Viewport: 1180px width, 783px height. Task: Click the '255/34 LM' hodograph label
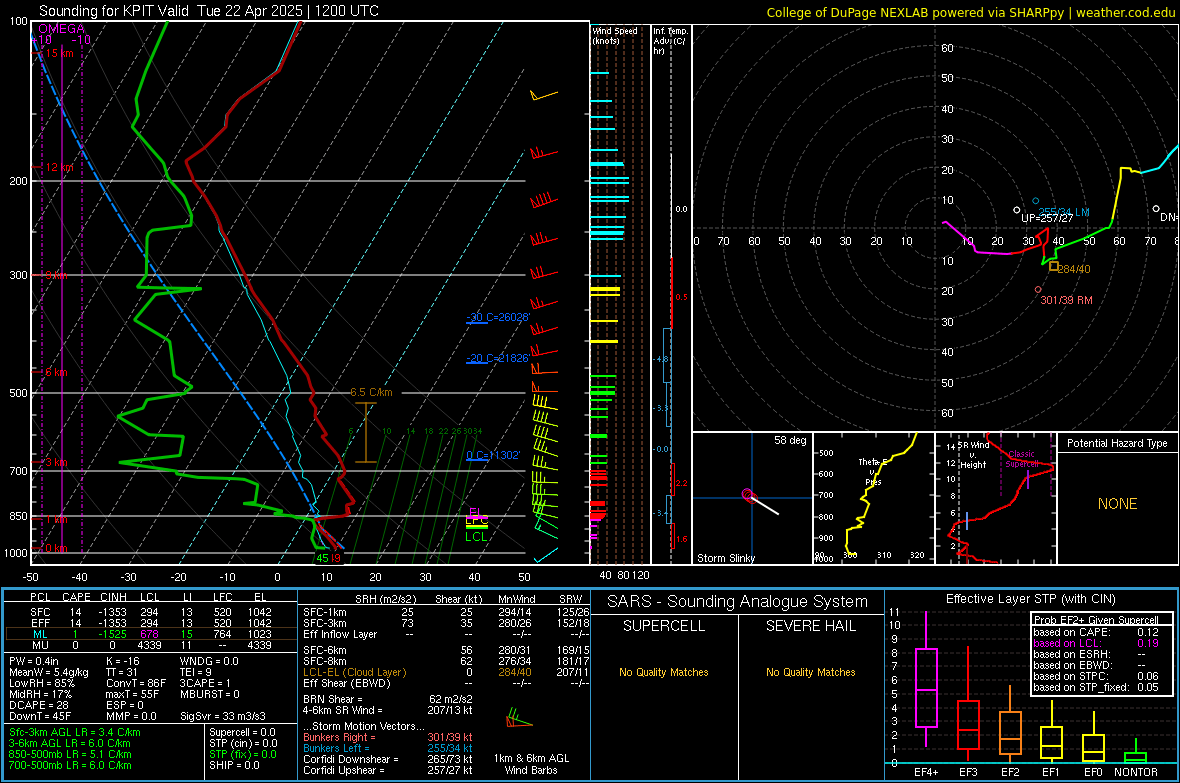click(x=1063, y=212)
